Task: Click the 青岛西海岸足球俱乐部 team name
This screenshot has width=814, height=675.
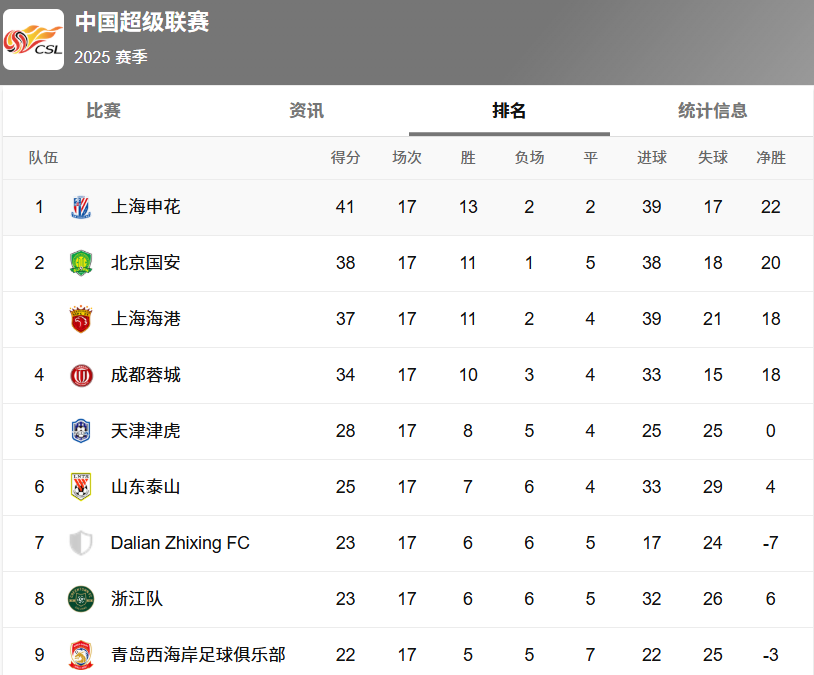Action: click(x=198, y=655)
